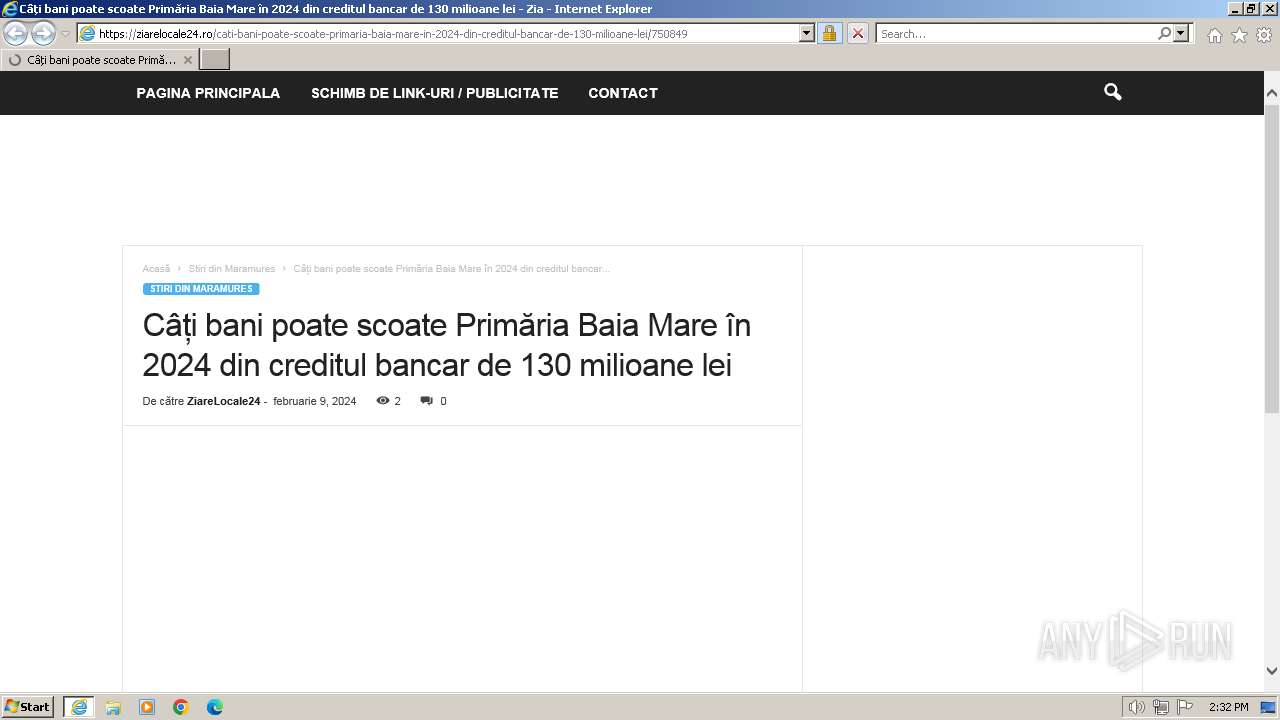Click the article title breadcrumb text
The height and width of the screenshot is (720, 1280).
451,269
